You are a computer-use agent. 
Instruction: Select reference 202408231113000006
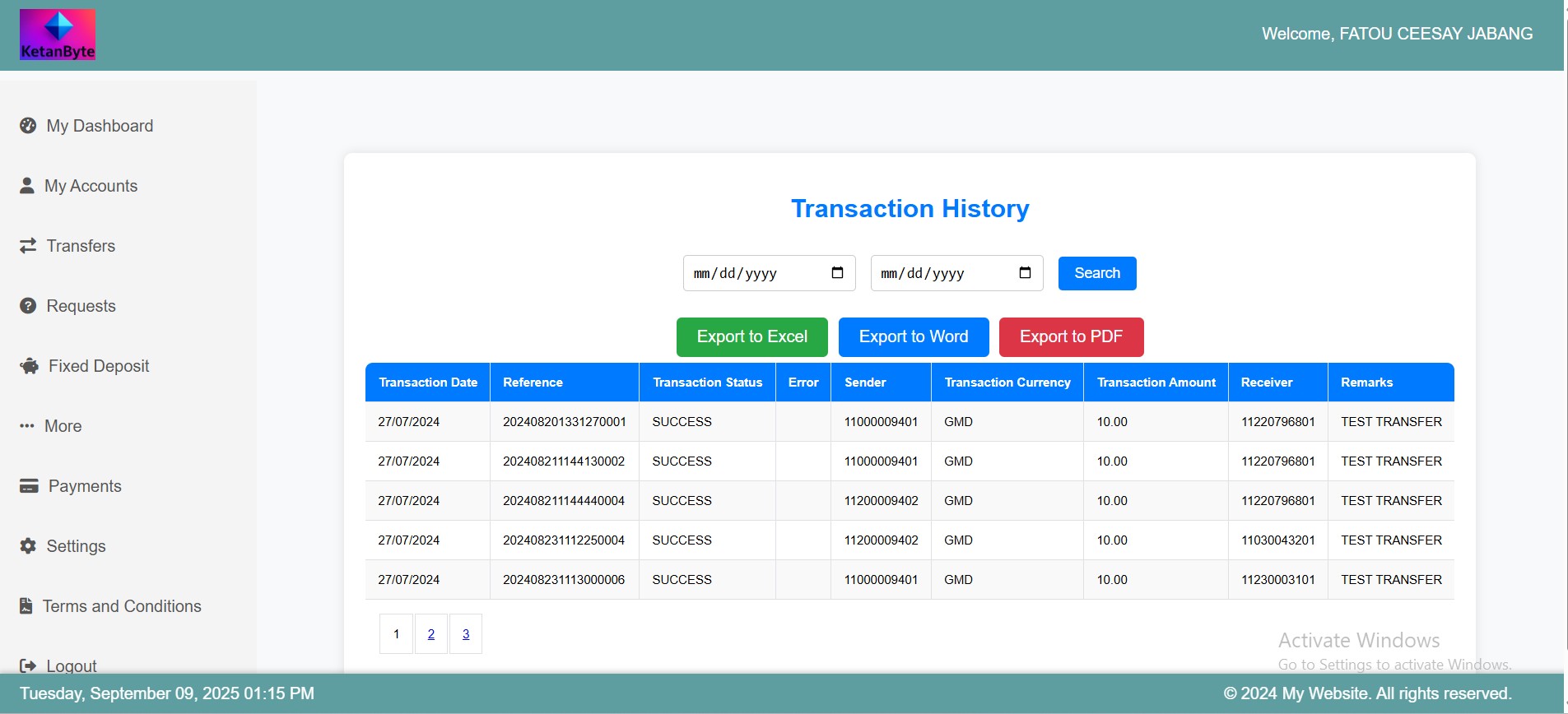564,580
